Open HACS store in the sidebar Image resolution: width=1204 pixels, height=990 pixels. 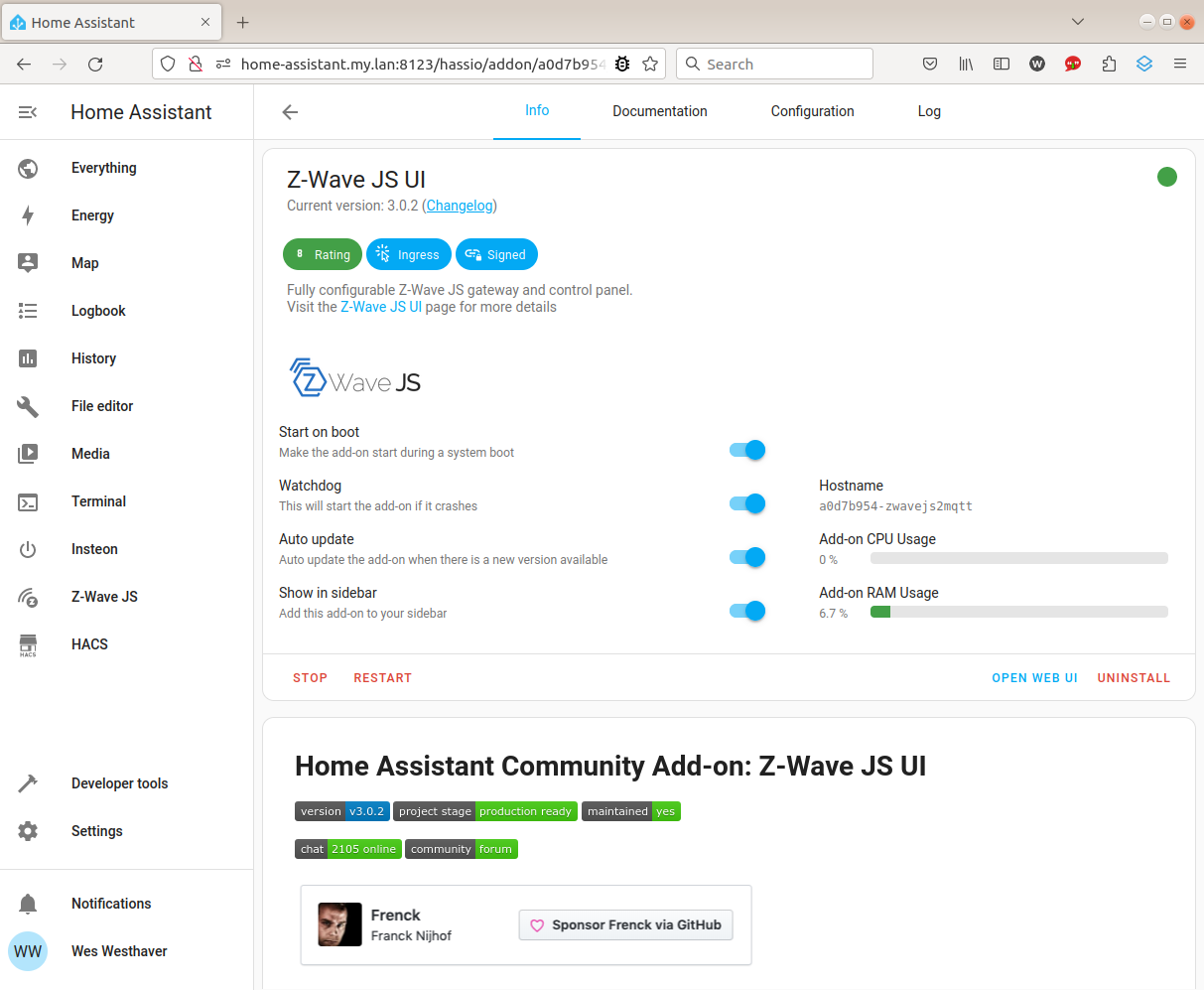tap(89, 644)
